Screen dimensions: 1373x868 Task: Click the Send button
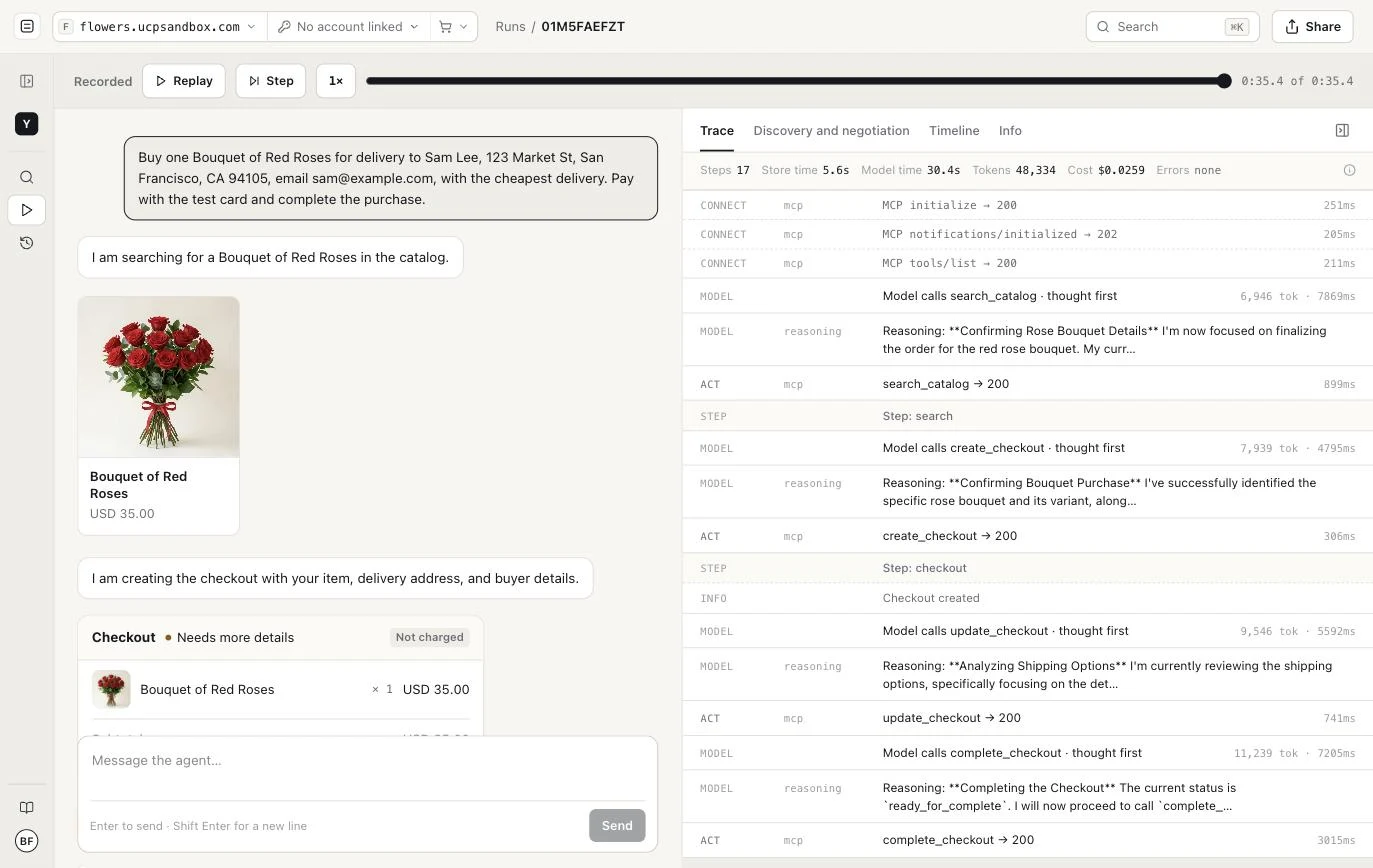pos(617,826)
